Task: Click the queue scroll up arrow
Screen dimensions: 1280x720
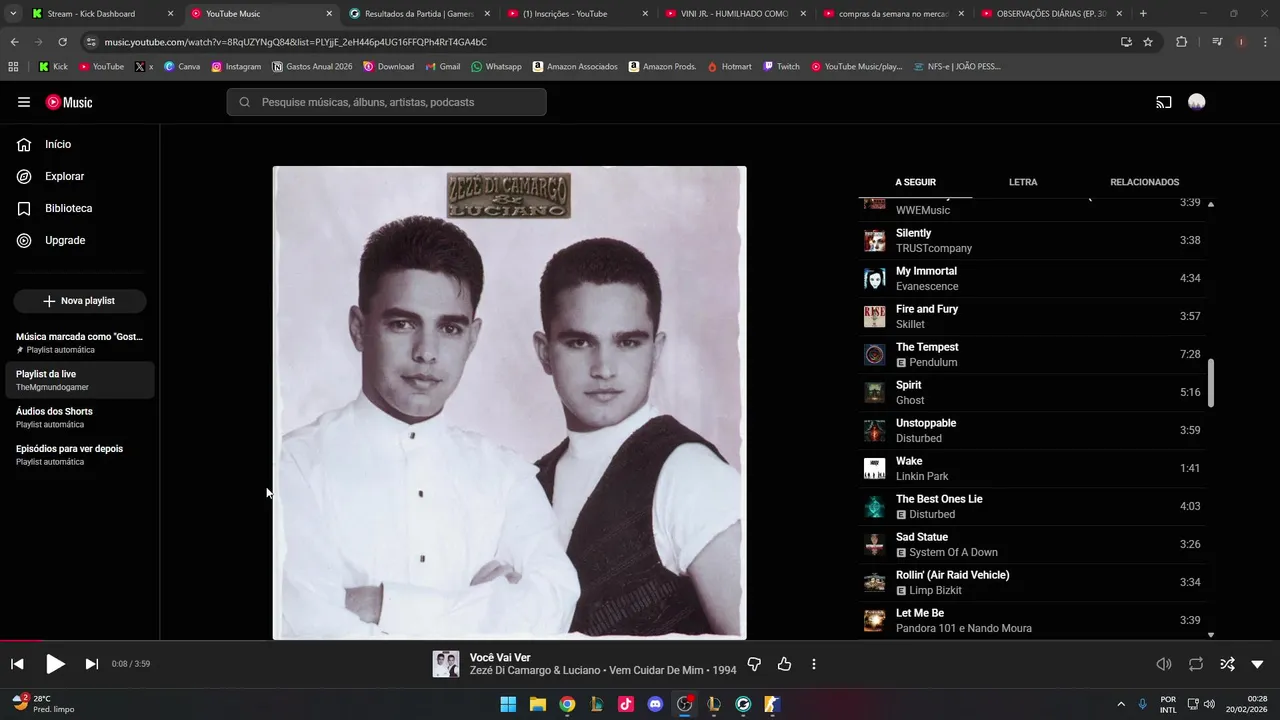Action: pyautogui.click(x=1211, y=204)
